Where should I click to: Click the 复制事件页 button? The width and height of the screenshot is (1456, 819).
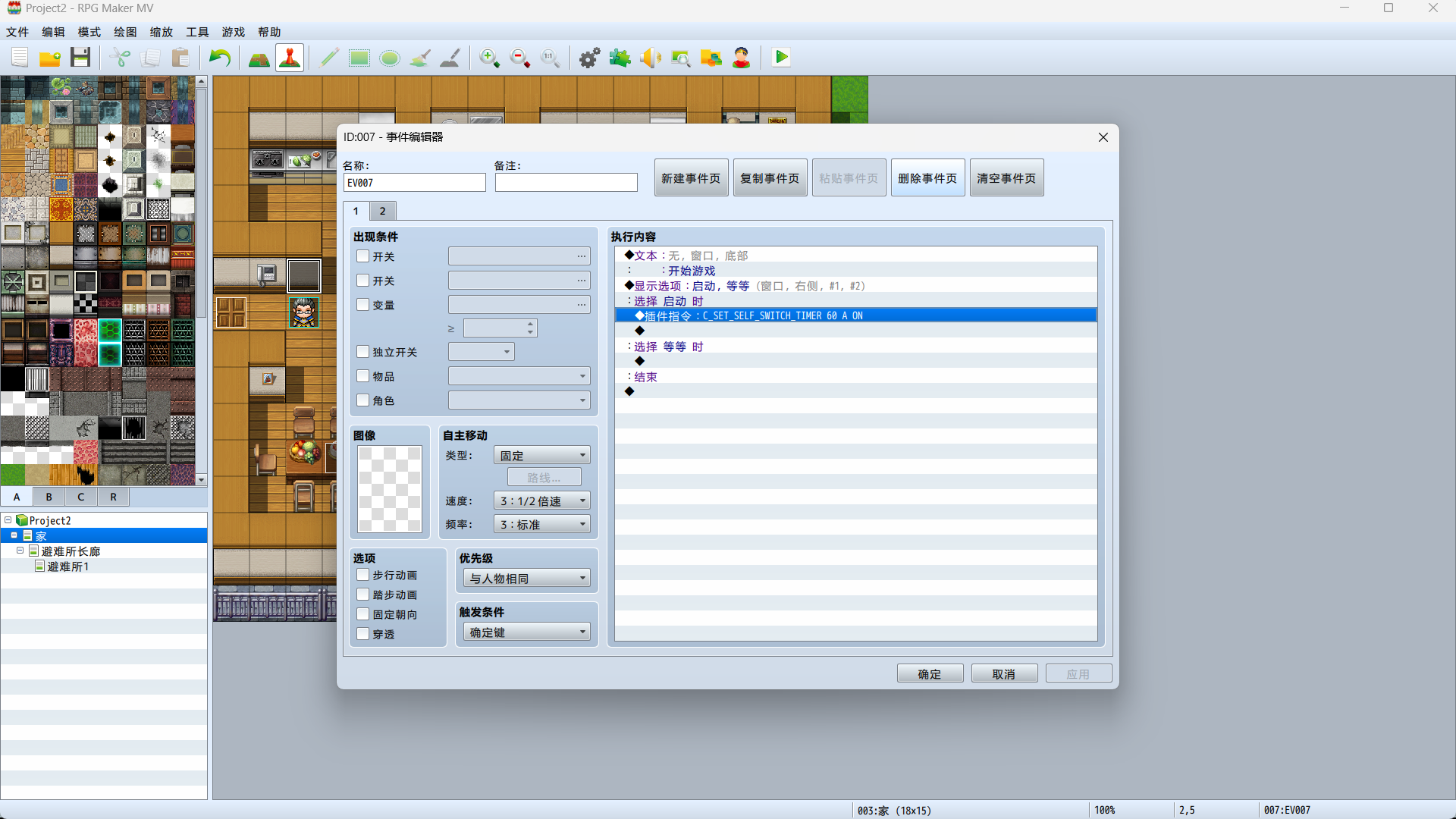tap(770, 178)
